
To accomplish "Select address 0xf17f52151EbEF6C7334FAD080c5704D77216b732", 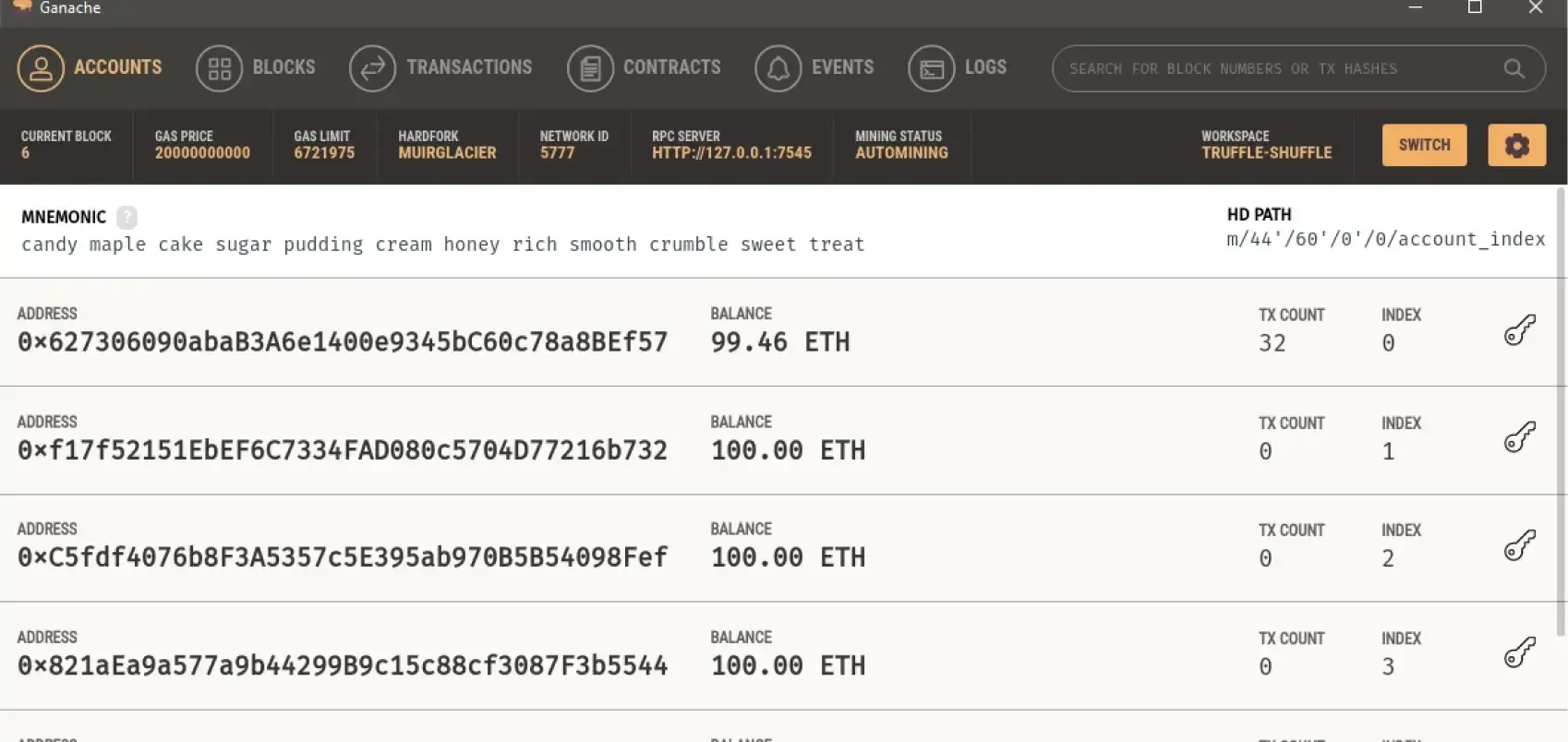I will [343, 450].
